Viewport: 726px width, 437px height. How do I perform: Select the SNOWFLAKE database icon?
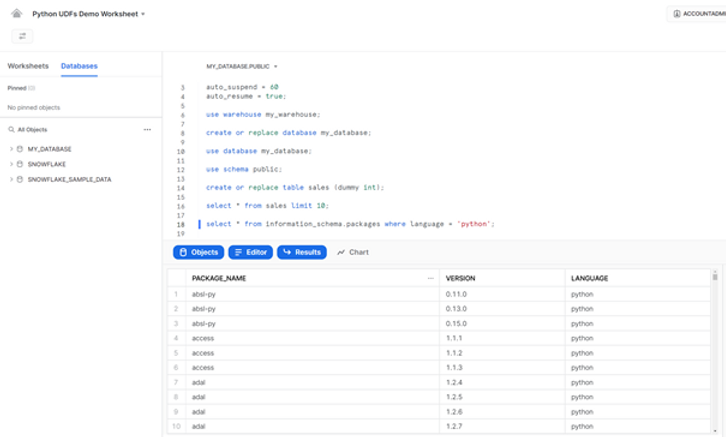coord(20,164)
